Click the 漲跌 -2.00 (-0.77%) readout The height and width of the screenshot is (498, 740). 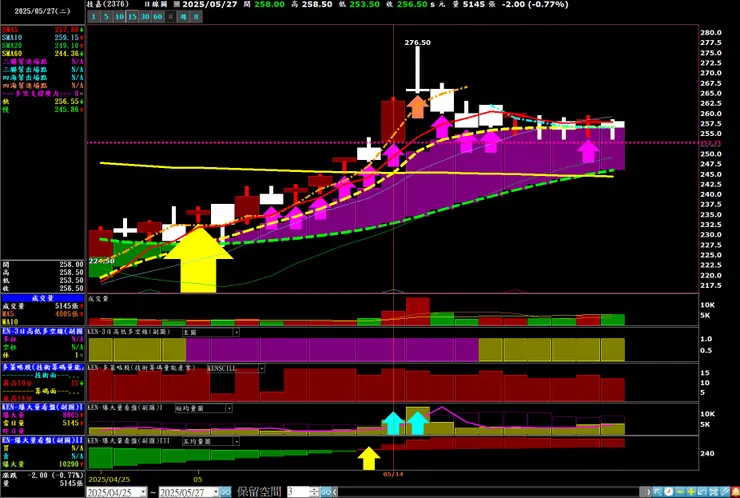(x=43, y=475)
